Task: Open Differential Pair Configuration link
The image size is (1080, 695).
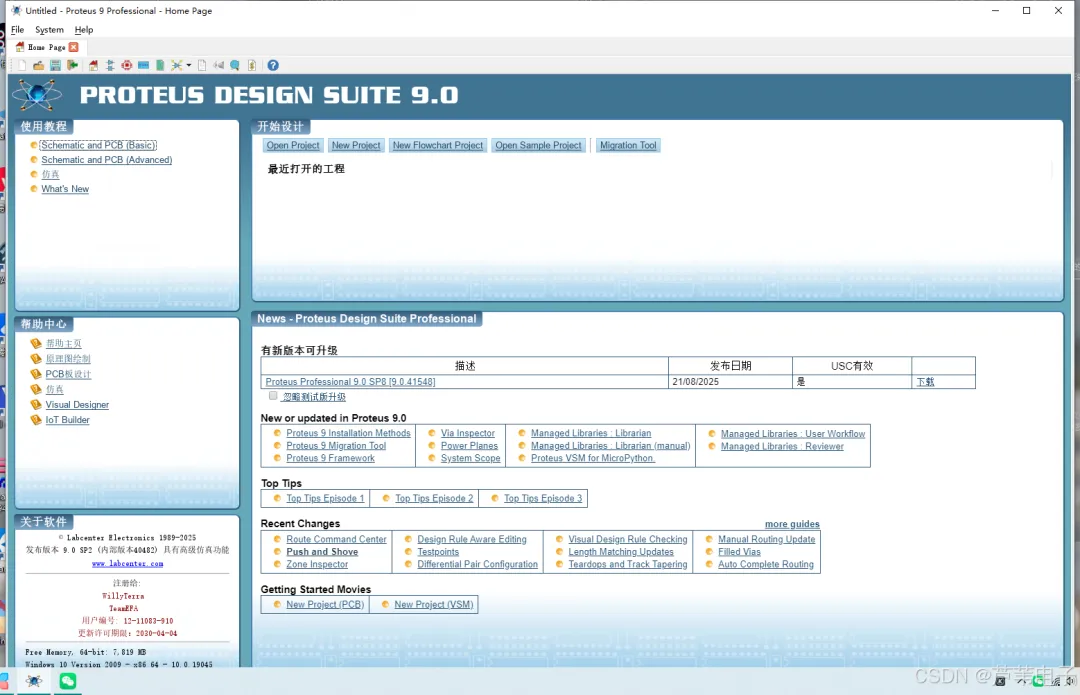Action: [477, 564]
